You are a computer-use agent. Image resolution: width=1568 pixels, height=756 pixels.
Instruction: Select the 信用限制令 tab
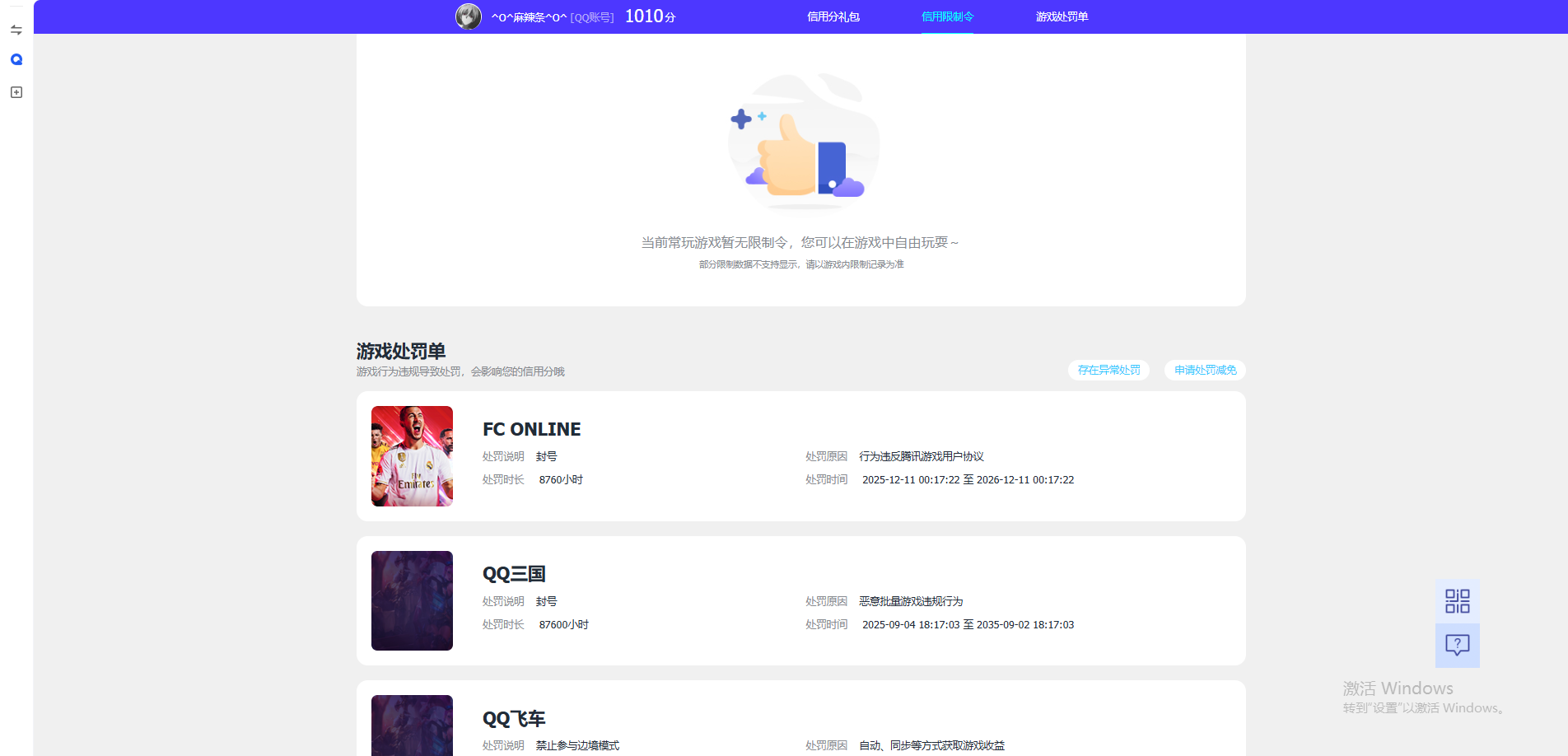(947, 16)
